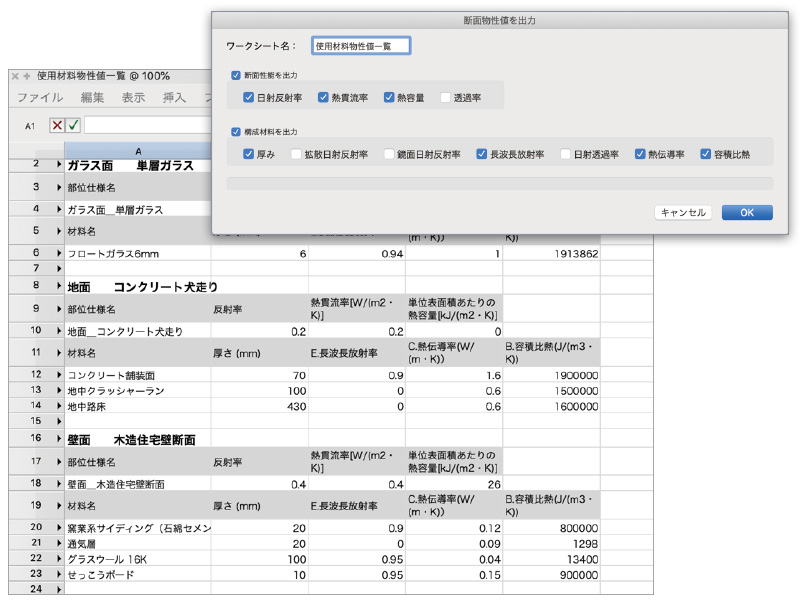Enable the 透過率 checkbox
The height and width of the screenshot is (600, 800).
point(446,98)
